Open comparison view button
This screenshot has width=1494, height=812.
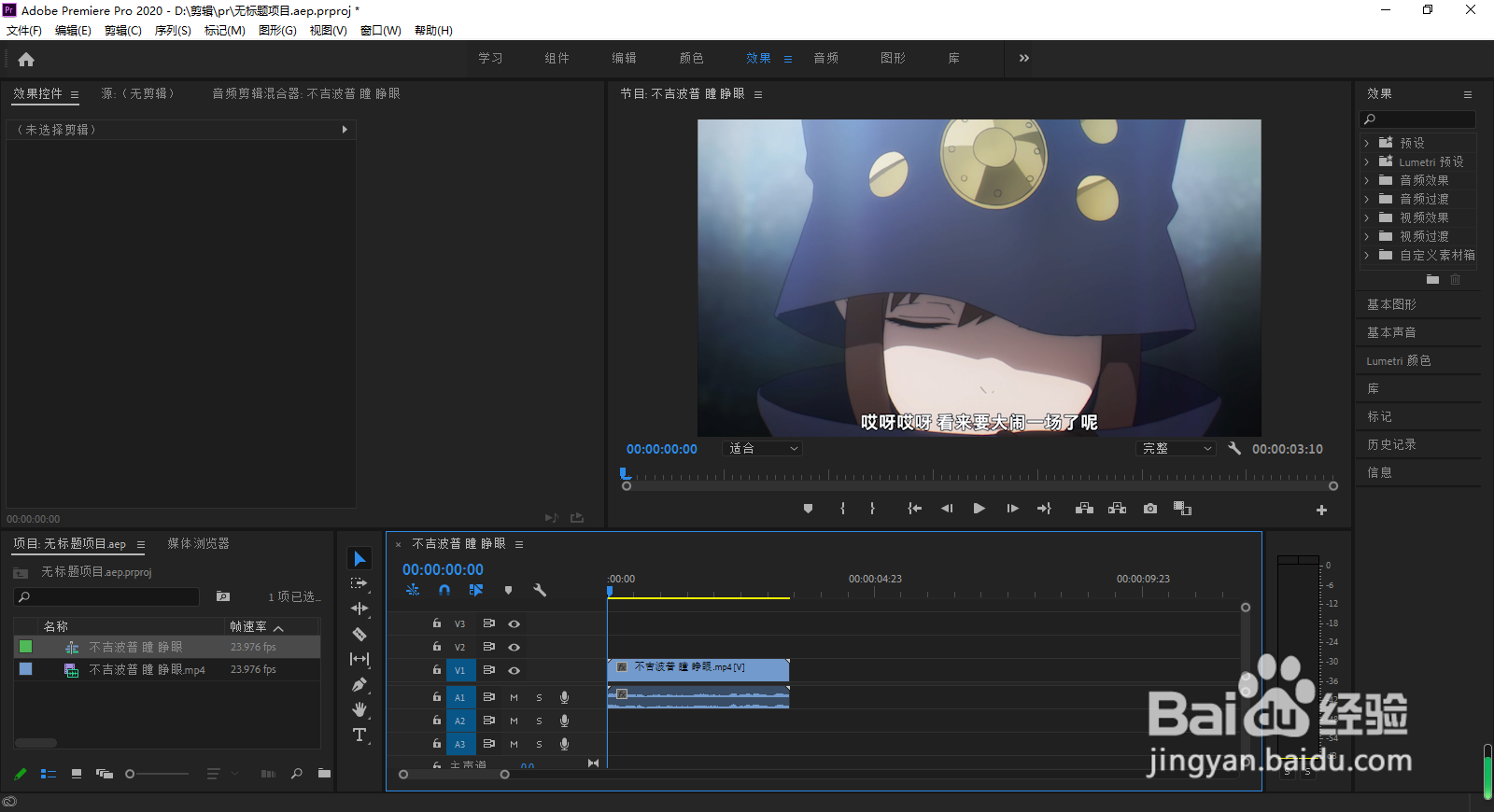1182,509
